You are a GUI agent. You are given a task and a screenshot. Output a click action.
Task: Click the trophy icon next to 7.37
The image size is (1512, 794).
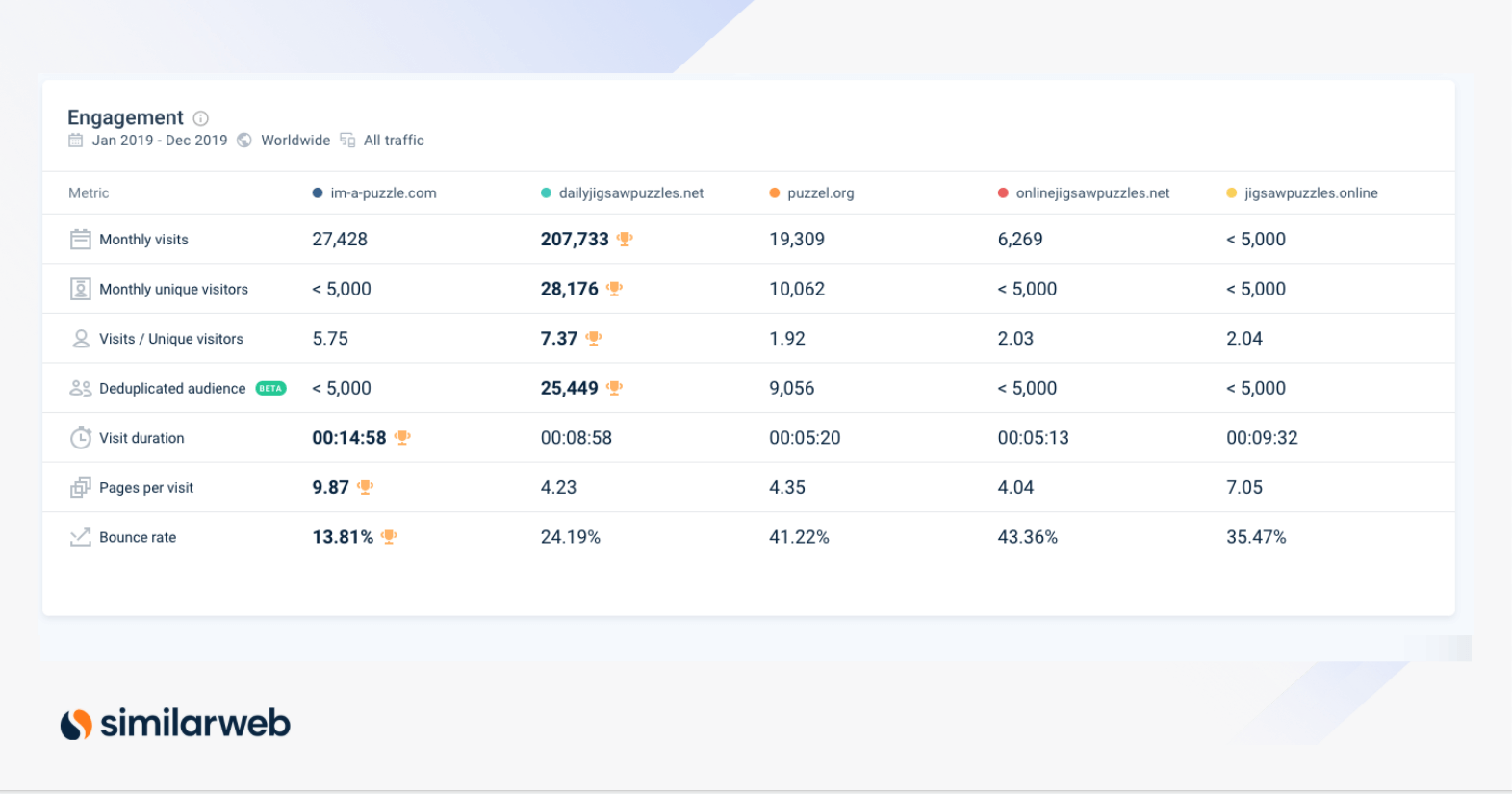[x=594, y=339]
